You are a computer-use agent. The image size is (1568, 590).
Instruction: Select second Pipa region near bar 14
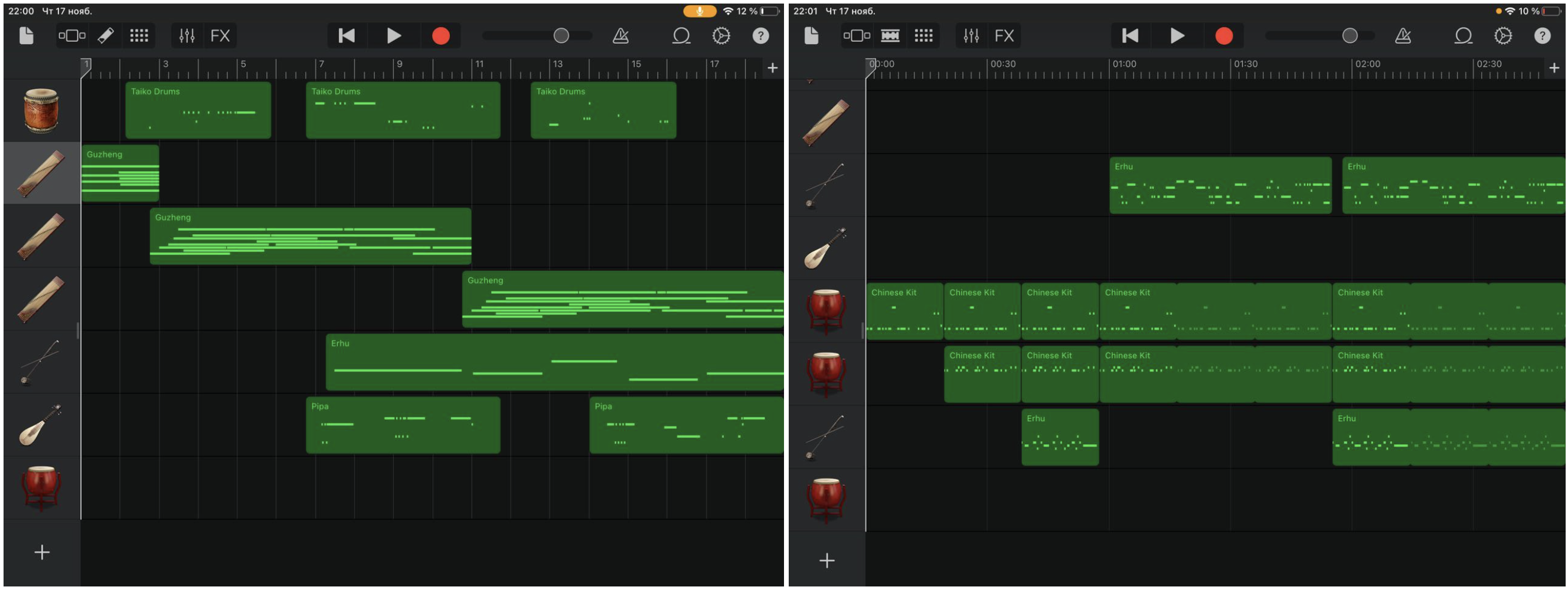pyautogui.click(x=687, y=426)
